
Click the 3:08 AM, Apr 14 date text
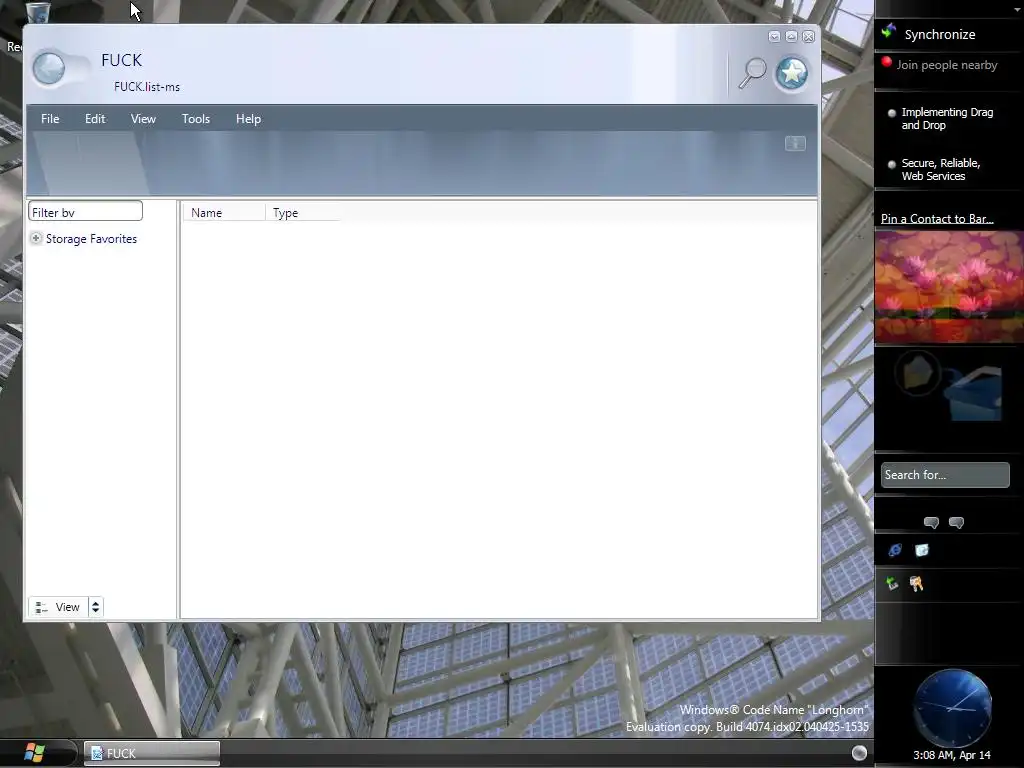(x=952, y=755)
